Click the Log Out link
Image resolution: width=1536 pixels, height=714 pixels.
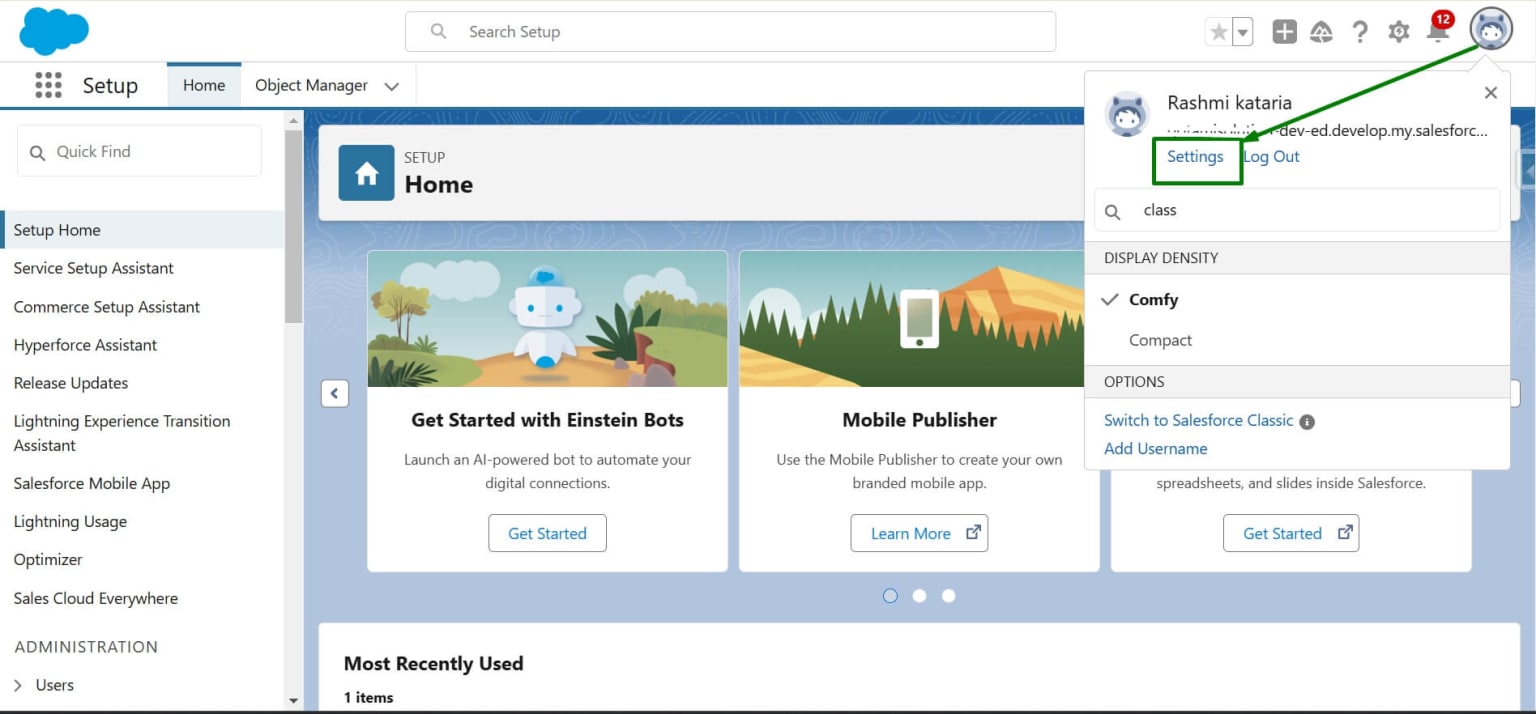click(x=1271, y=157)
